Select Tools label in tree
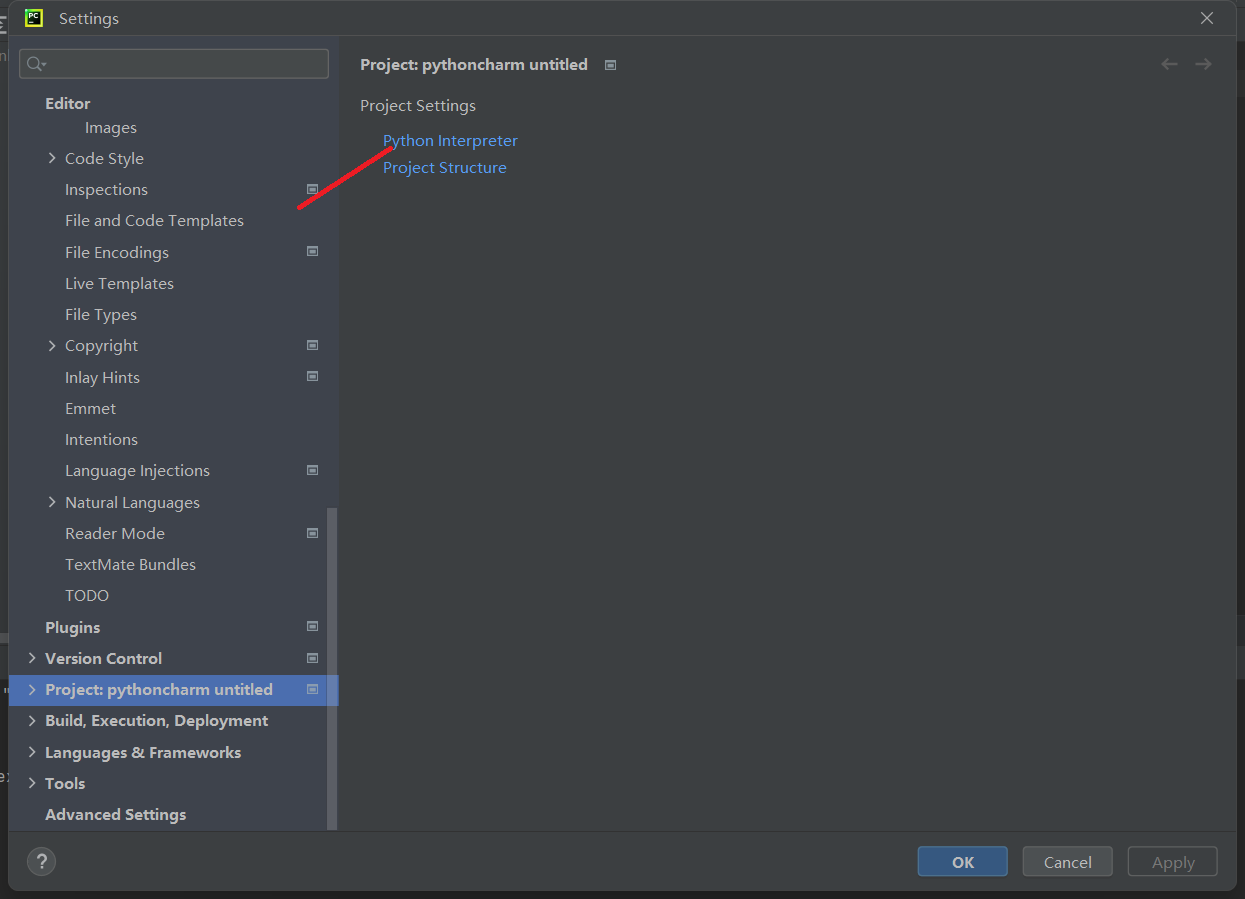Viewport: 1245px width, 899px height. tap(65, 783)
